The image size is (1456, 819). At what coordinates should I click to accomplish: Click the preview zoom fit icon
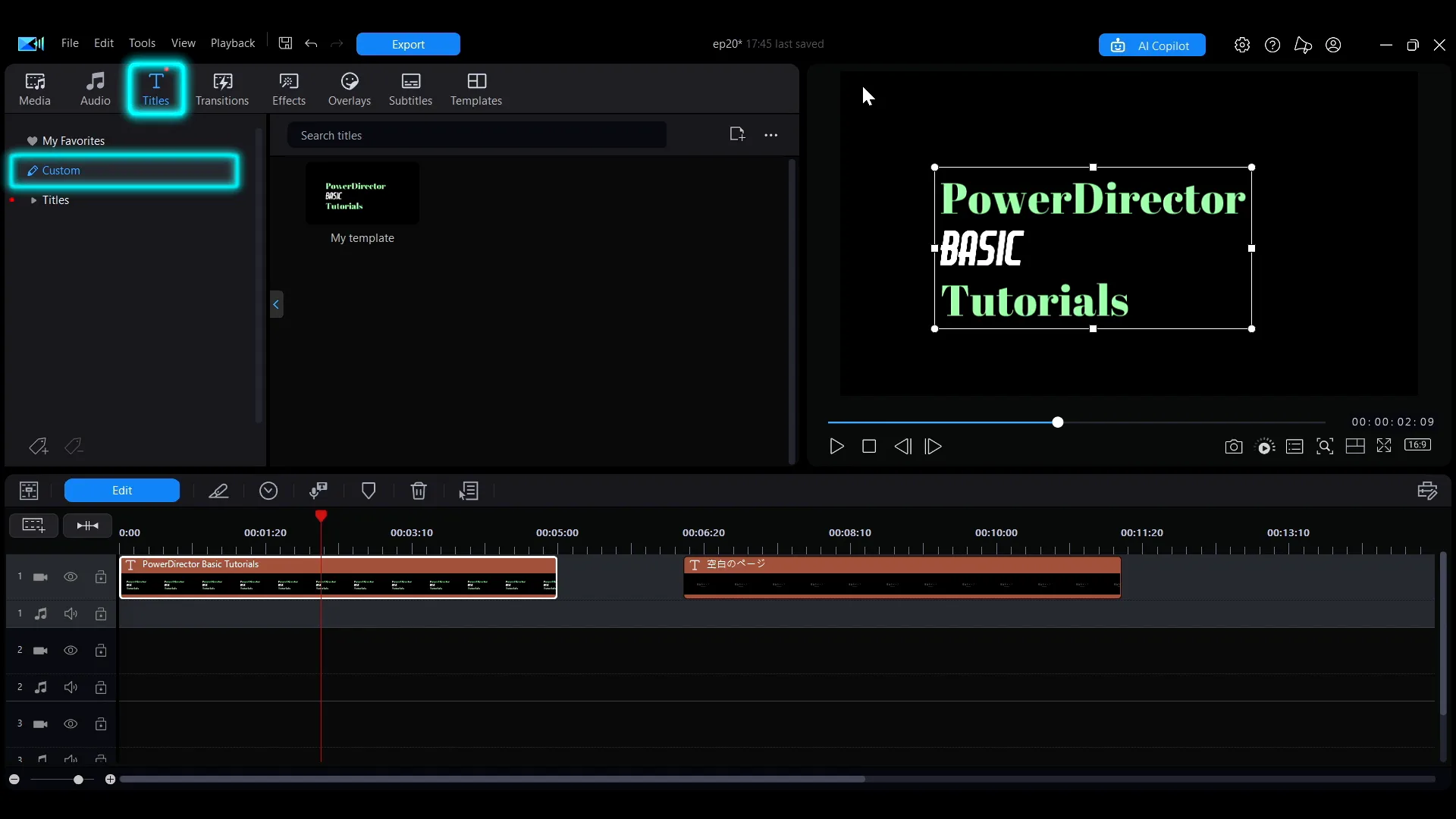point(1325,447)
